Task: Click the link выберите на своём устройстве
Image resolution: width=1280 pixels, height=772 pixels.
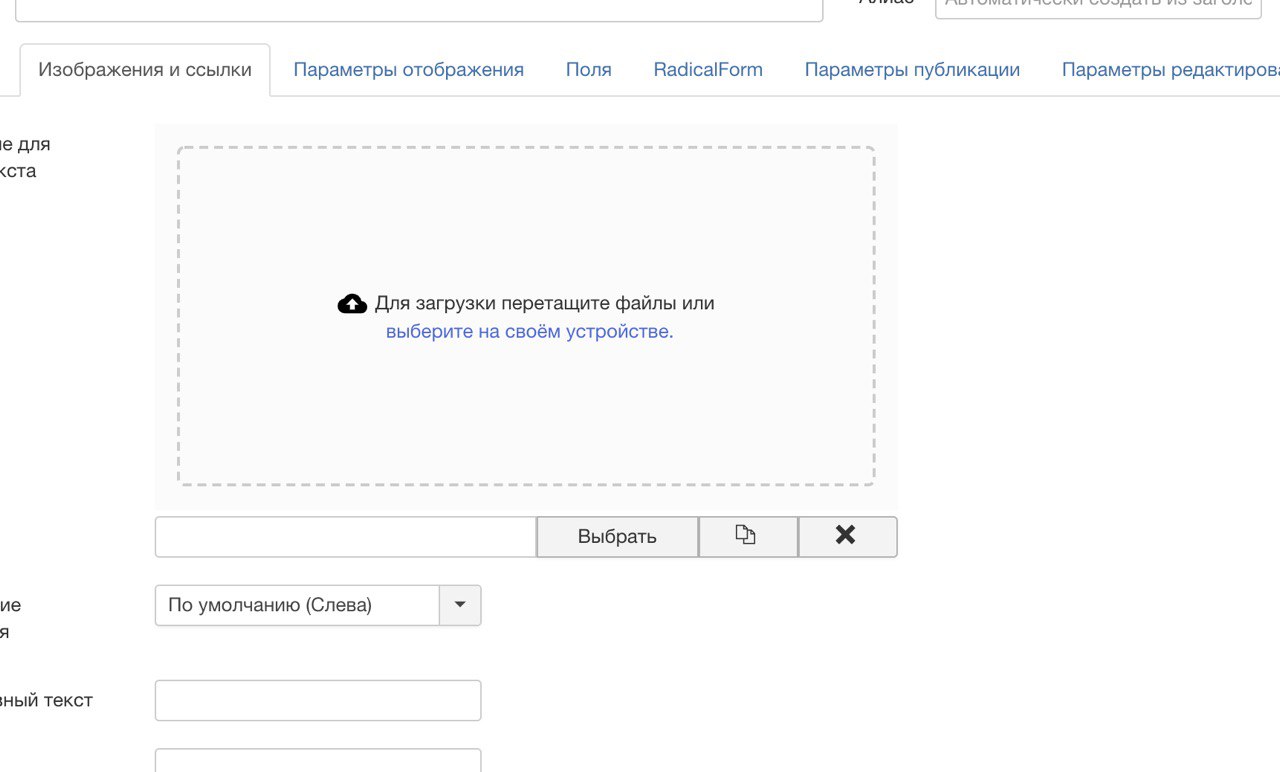Action: (x=529, y=332)
